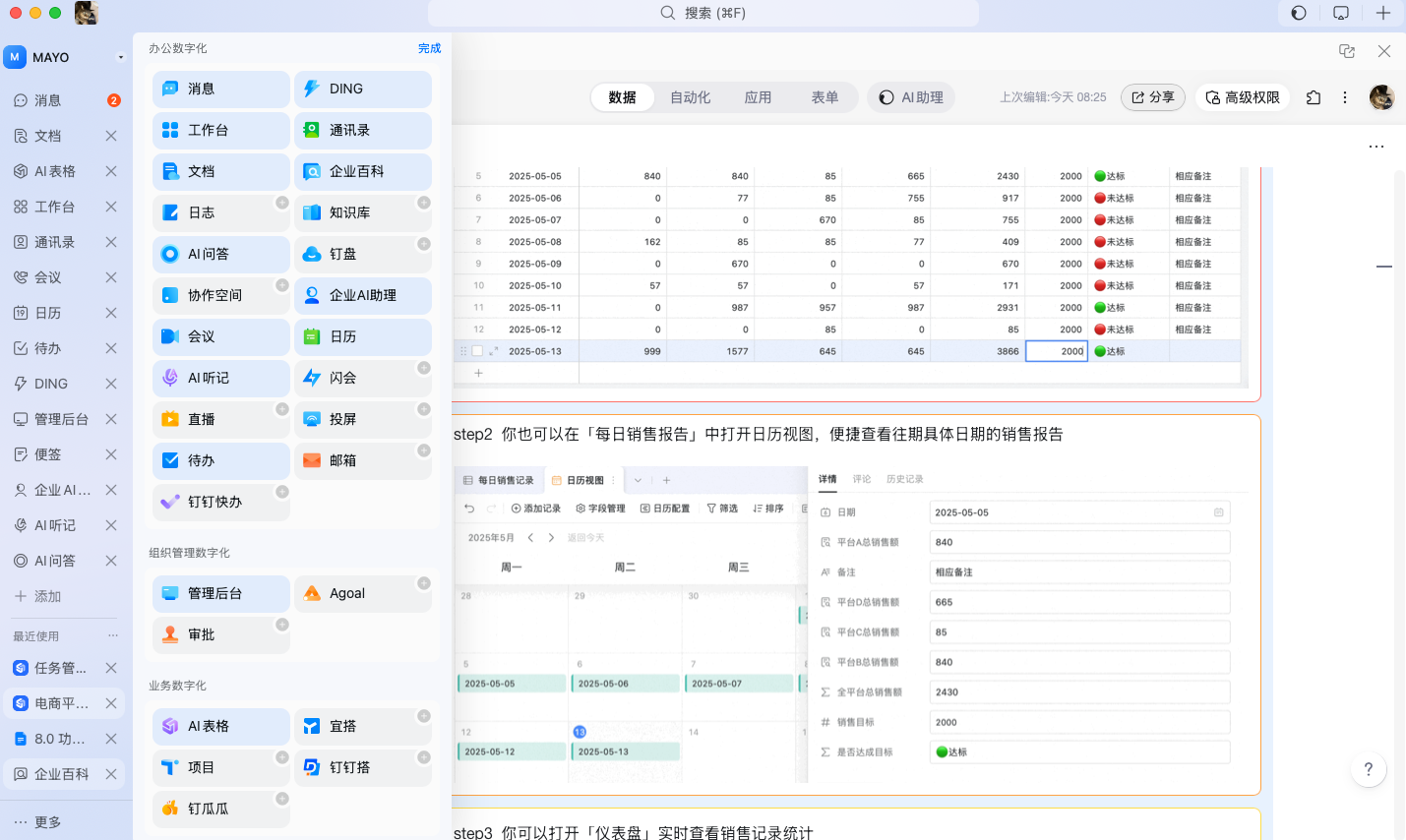Screen dimensions: 1406x840
Task: Open the plugin icon beside 高级权限
Action: click(x=1314, y=97)
